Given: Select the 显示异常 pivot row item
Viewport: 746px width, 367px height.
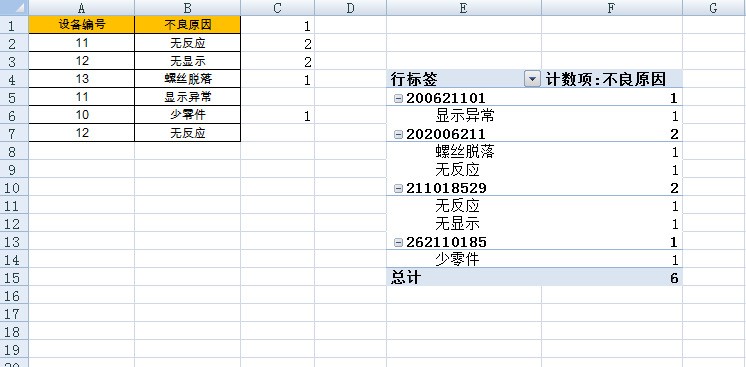Looking at the screenshot, I should (464, 116).
